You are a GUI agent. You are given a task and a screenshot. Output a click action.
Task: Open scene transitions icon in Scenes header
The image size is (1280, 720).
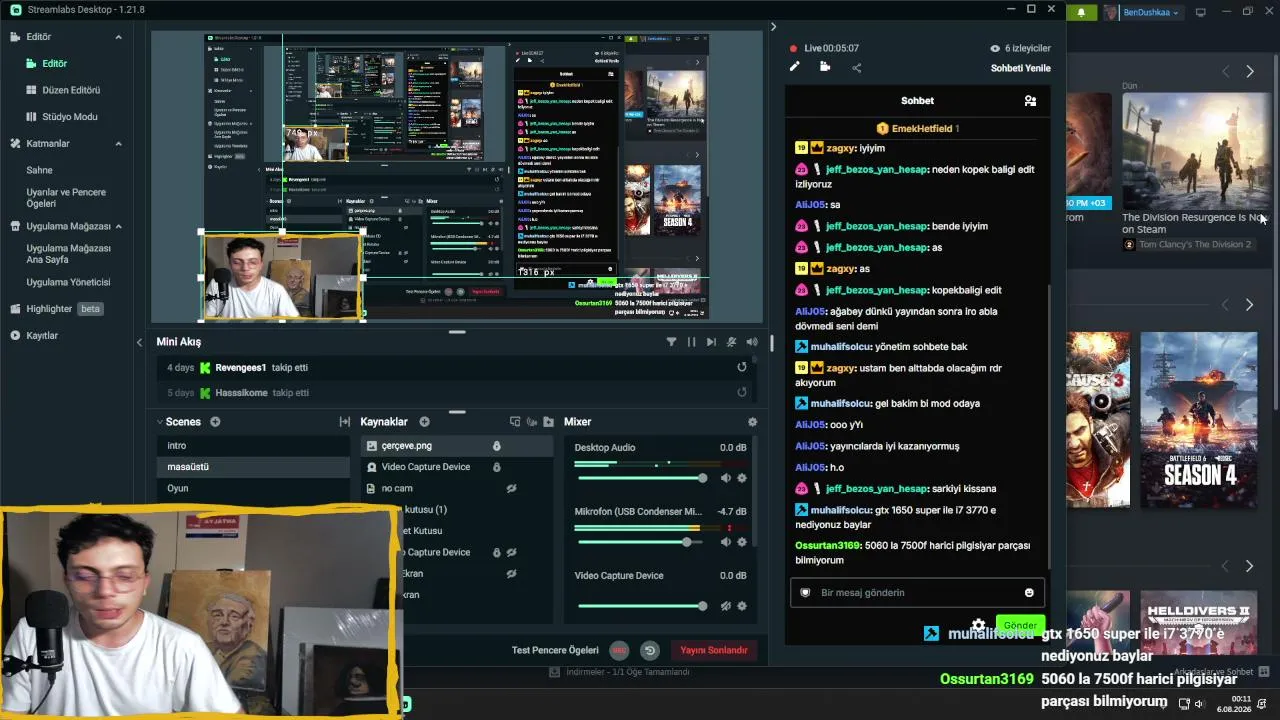coord(344,422)
